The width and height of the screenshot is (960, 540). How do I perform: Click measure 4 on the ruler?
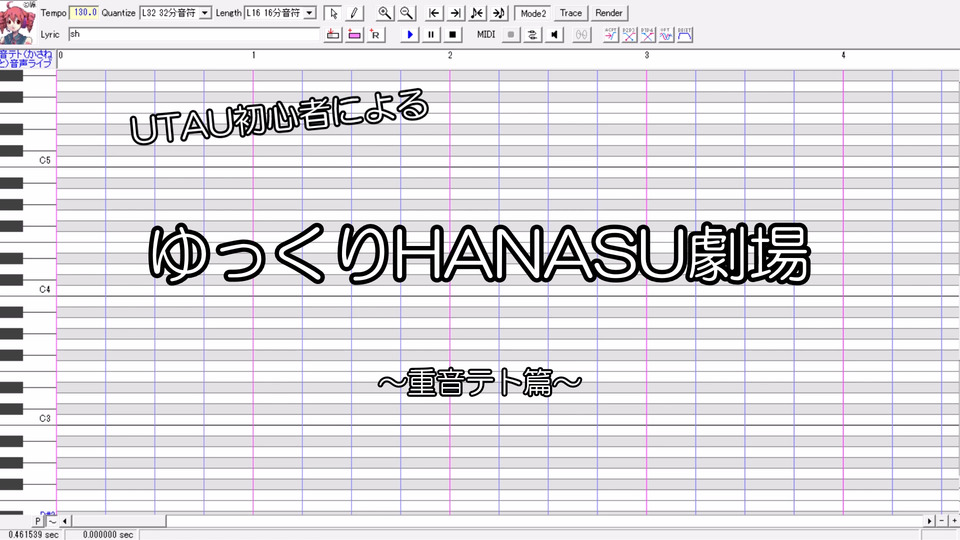pyautogui.click(x=843, y=55)
